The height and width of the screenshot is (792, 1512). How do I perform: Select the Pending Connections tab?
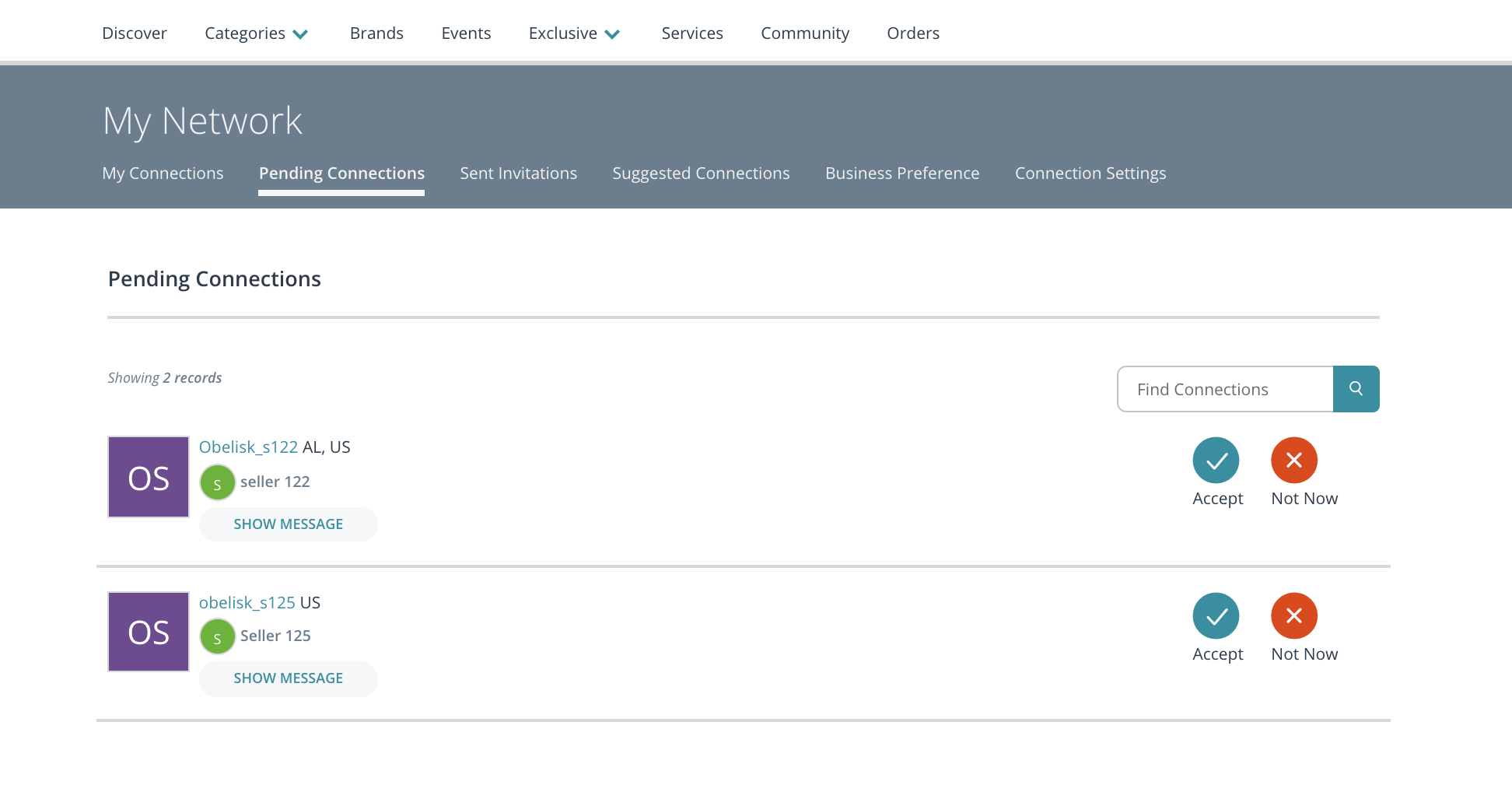coord(341,173)
